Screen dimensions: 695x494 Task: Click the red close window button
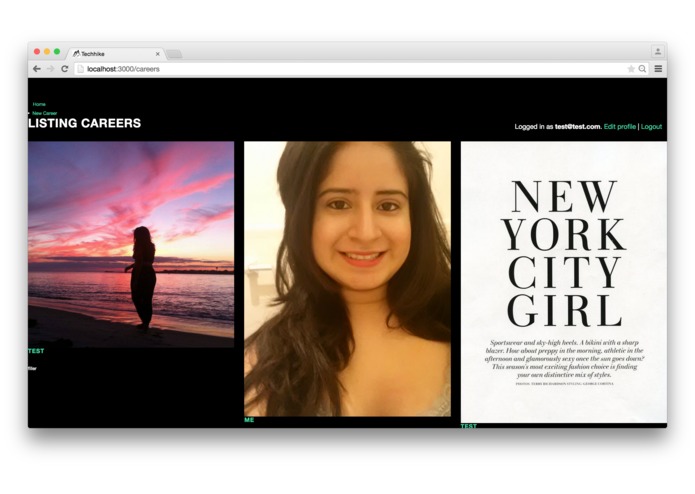37,52
